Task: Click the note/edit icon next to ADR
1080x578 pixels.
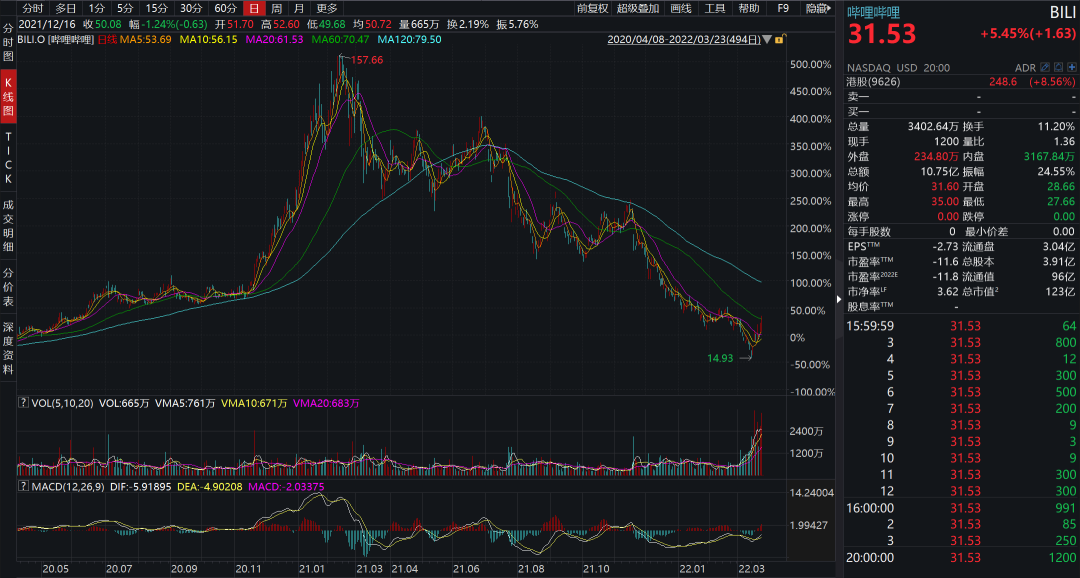Action: coord(1045,68)
